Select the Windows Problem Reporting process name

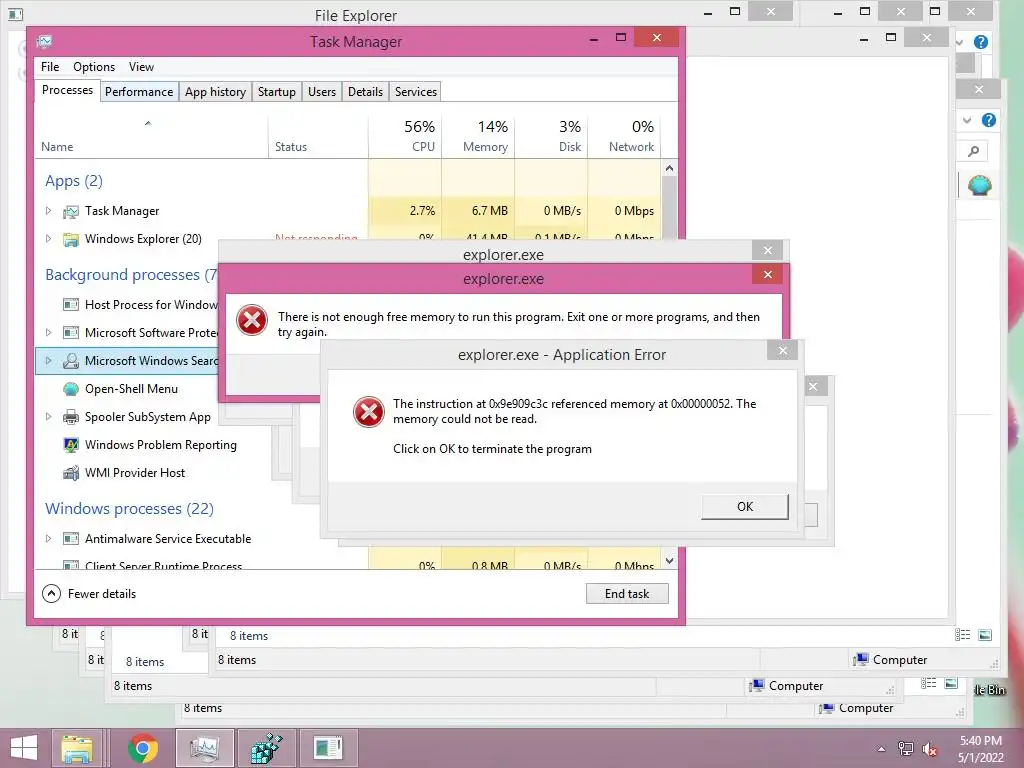point(161,445)
